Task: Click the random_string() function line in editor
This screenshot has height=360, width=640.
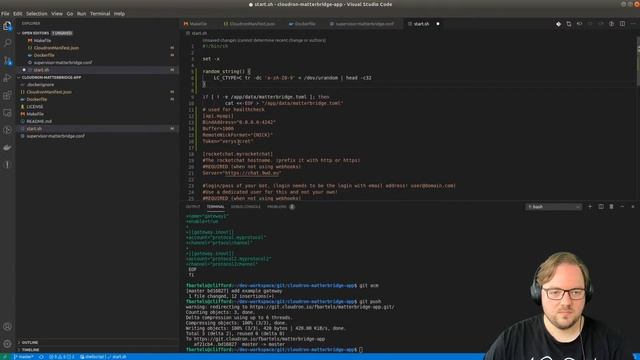Action: 227,71
